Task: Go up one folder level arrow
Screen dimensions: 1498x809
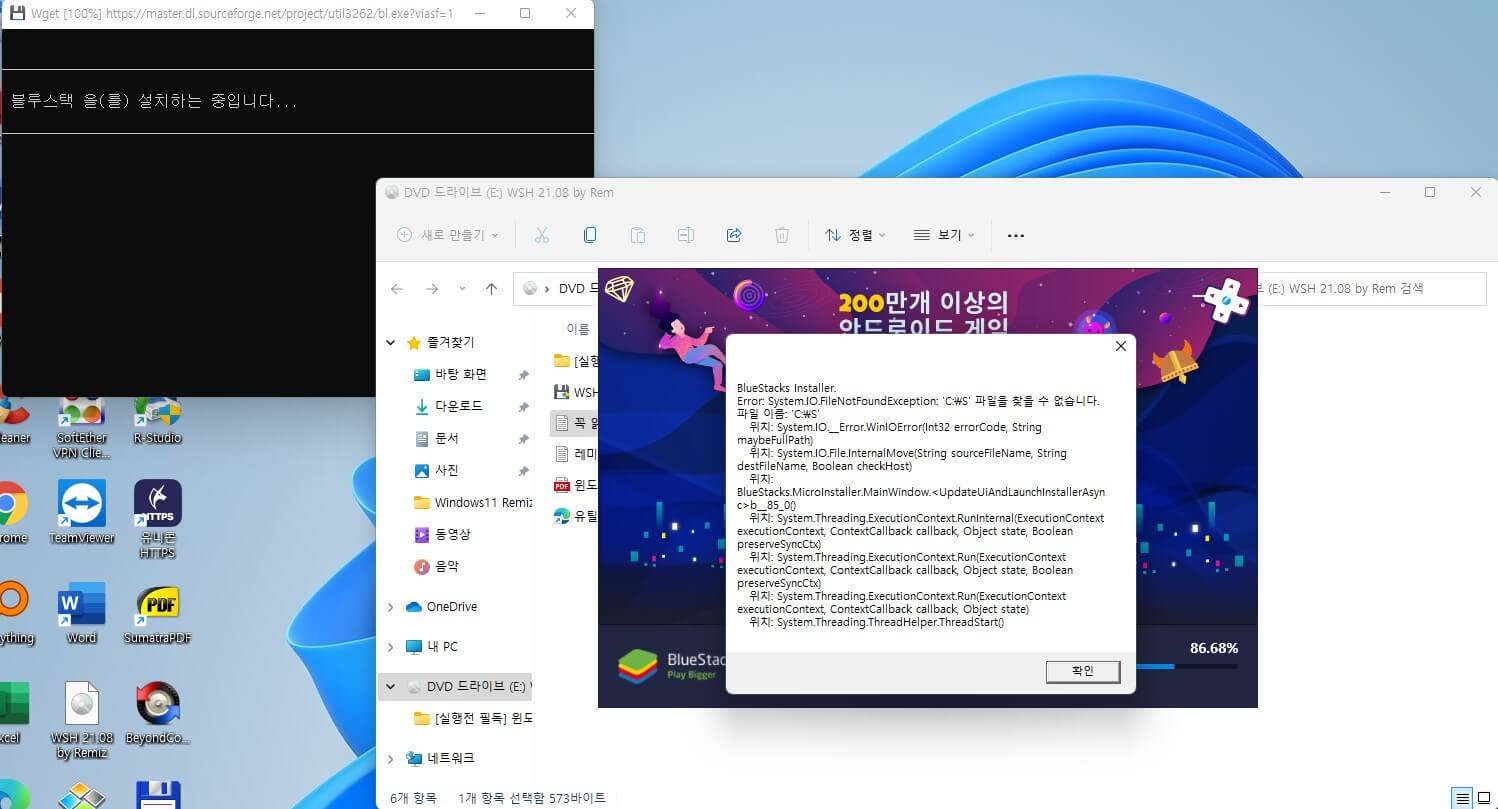Action: coord(491,289)
